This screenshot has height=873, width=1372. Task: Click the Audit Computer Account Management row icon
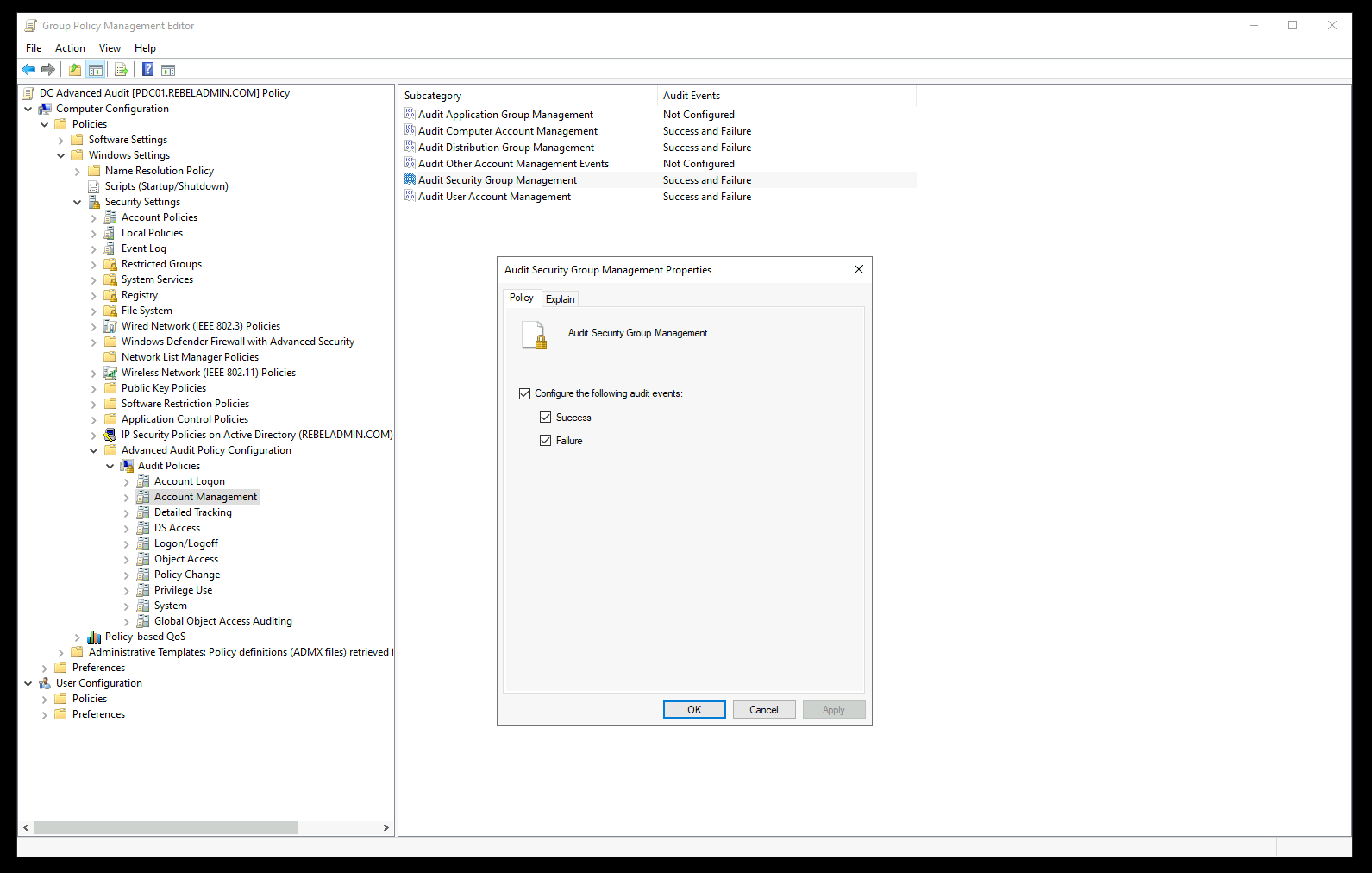tap(410, 130)
